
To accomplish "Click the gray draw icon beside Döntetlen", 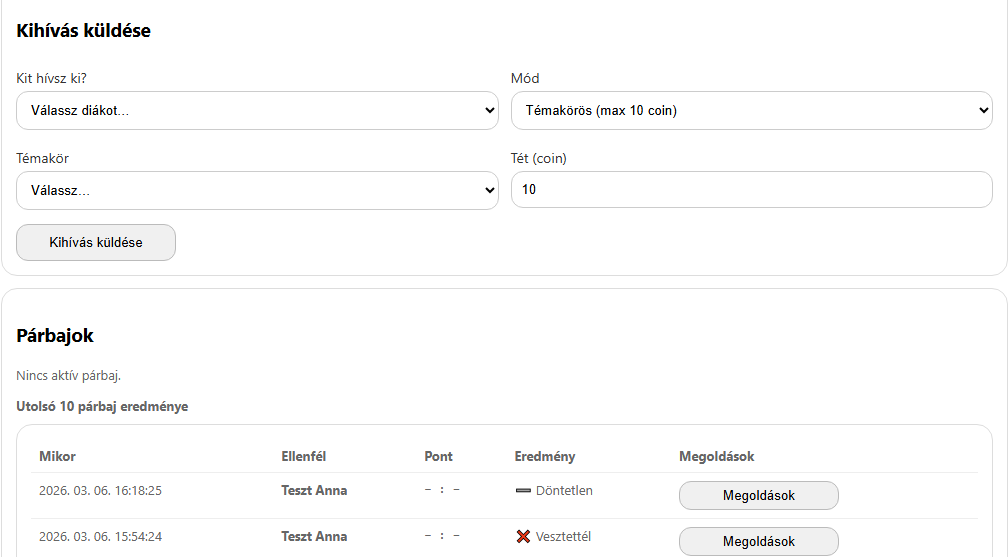I will (523, 491).
